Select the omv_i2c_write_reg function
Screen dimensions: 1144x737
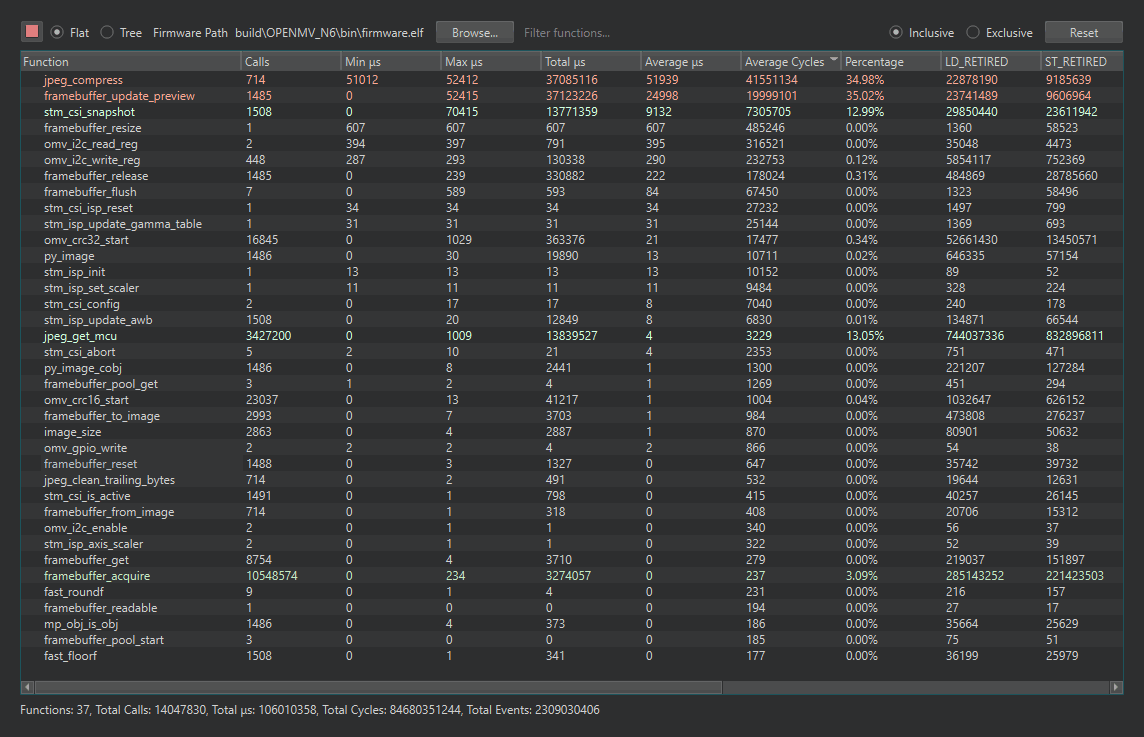(572, 160)
